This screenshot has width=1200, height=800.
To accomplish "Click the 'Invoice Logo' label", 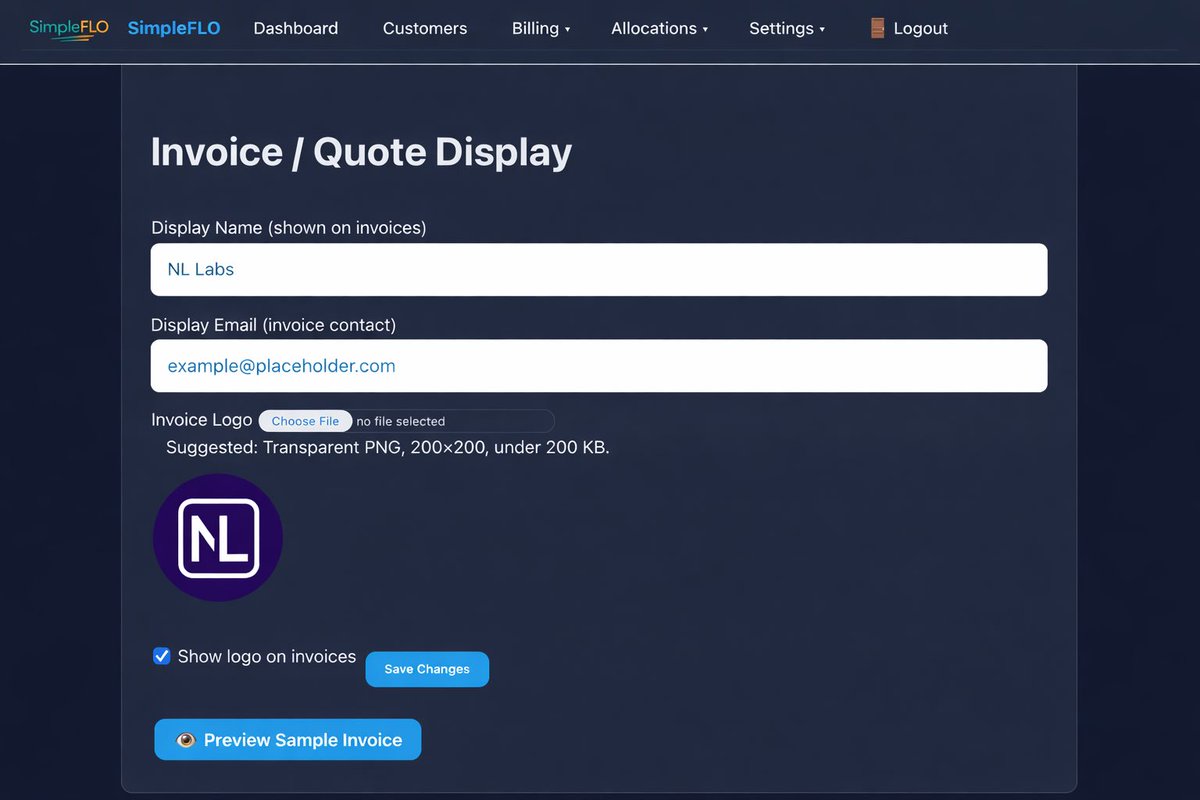I will click(x=202, y=420).
